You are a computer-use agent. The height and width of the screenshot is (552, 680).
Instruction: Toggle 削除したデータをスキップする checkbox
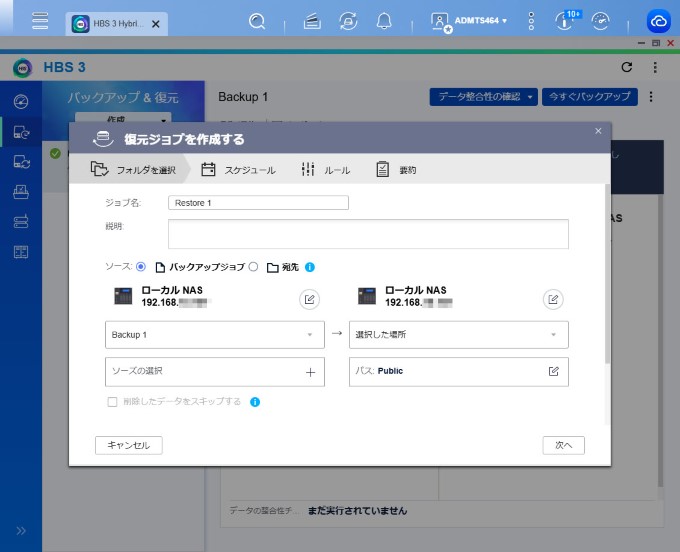pyautogui.click(x=112, y=402)
